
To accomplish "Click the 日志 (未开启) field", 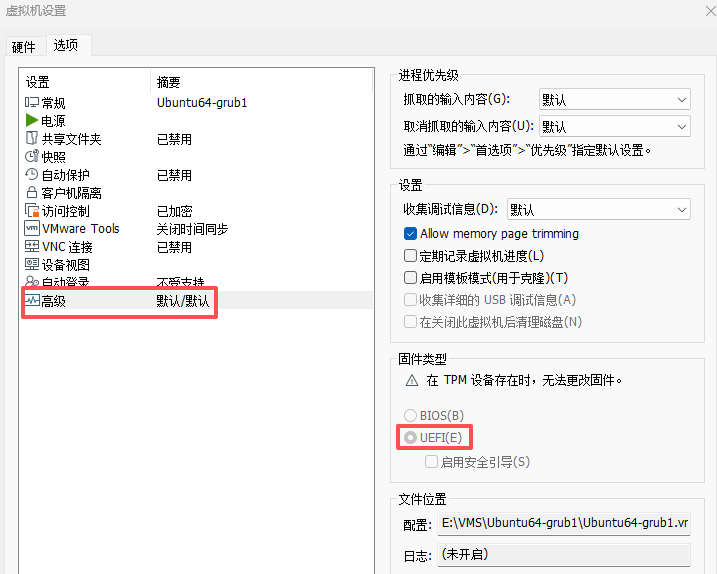I will (x=564, y=555).
